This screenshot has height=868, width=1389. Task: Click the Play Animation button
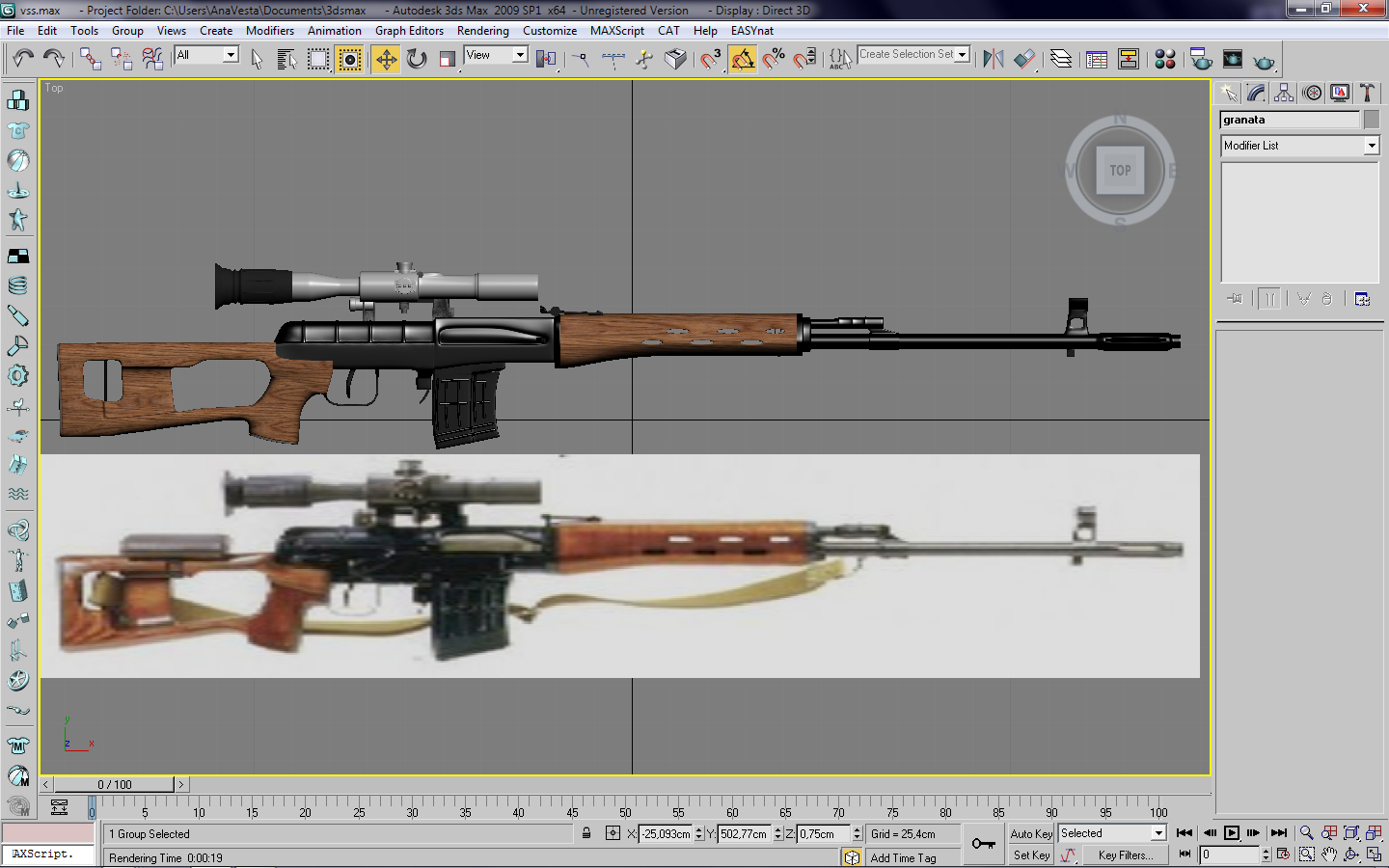pos(1232,833)
